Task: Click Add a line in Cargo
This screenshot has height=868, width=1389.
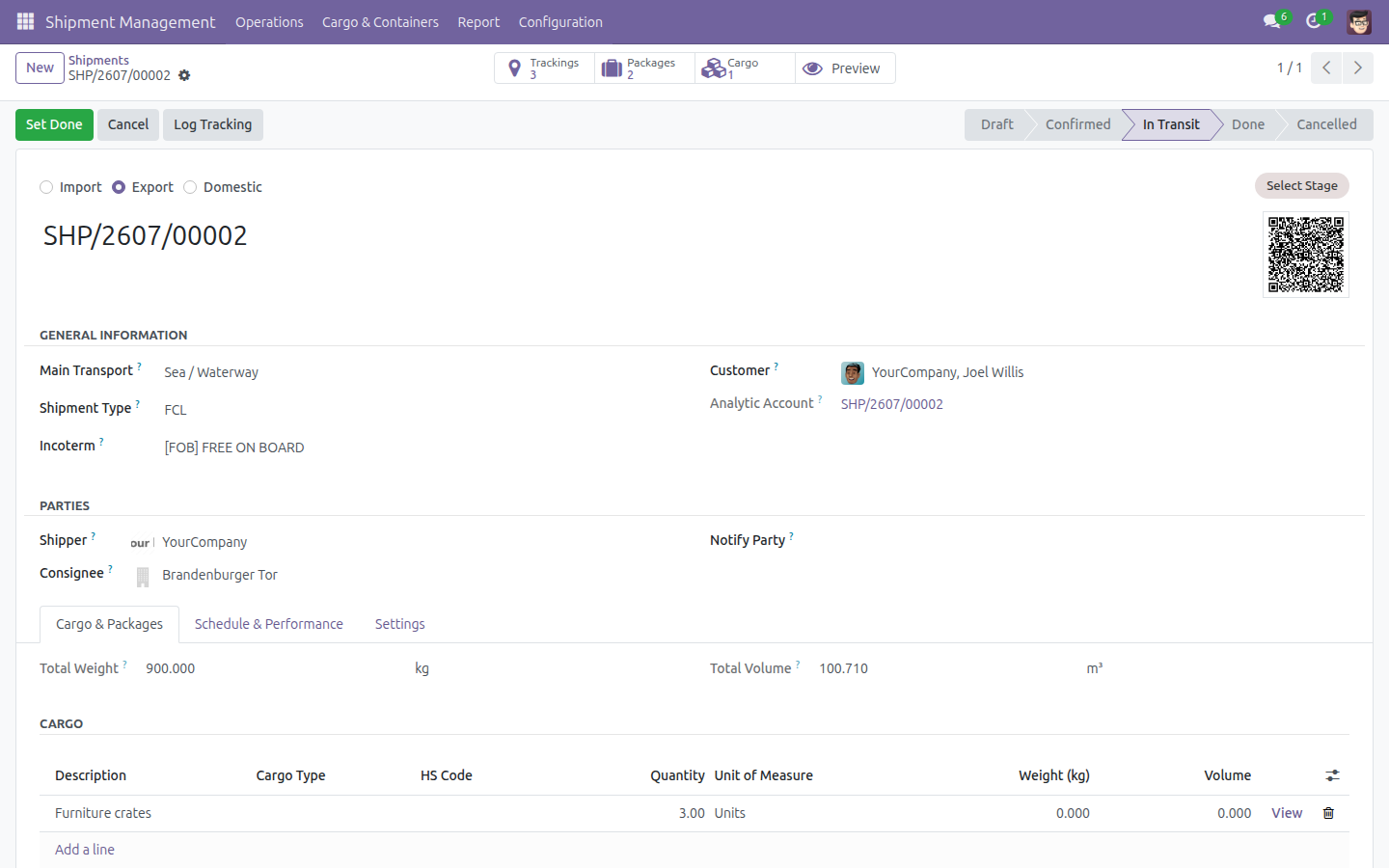Action: [x=85, y=850]
